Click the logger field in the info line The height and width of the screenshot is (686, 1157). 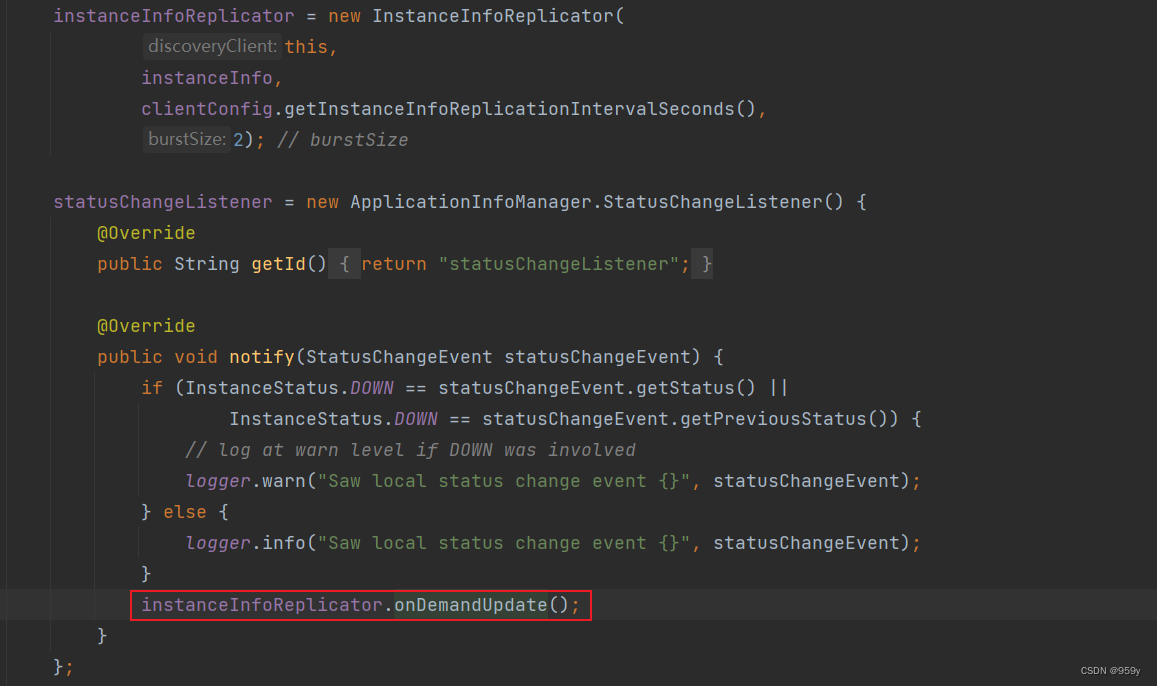coord(218,542)
